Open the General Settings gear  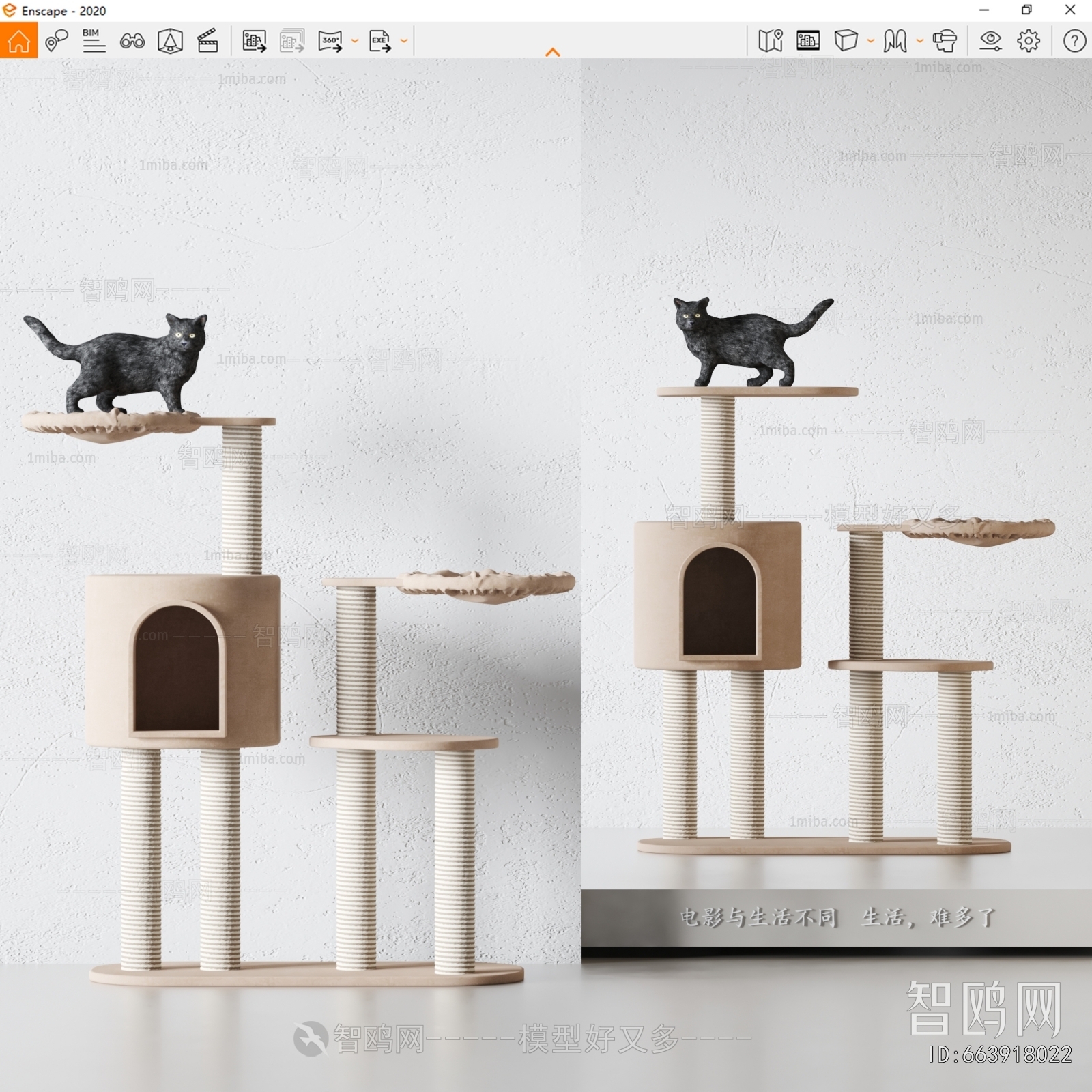click(x=1029, y=41)
